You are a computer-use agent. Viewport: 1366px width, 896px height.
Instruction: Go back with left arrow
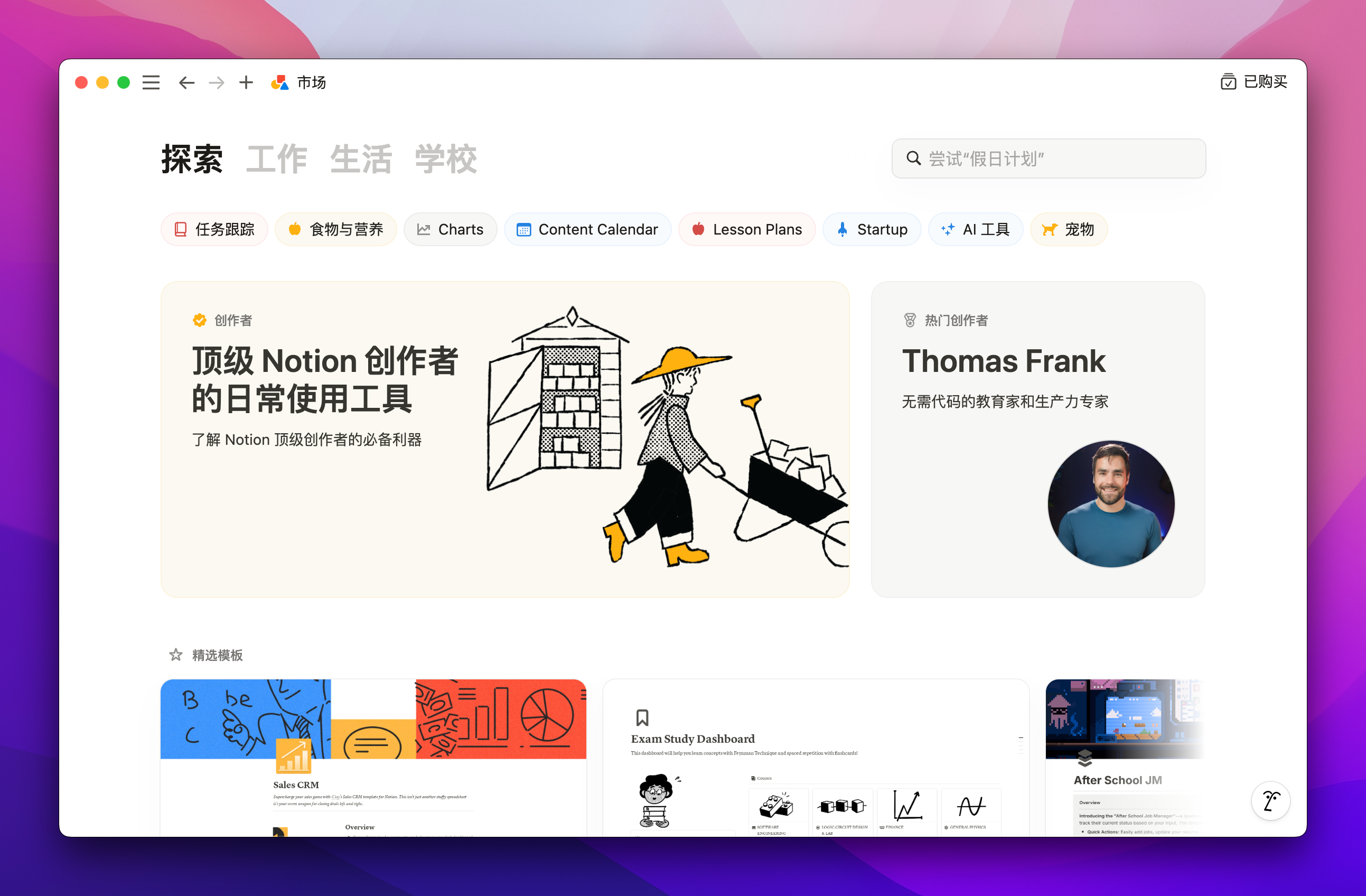[x=186, y=82]
